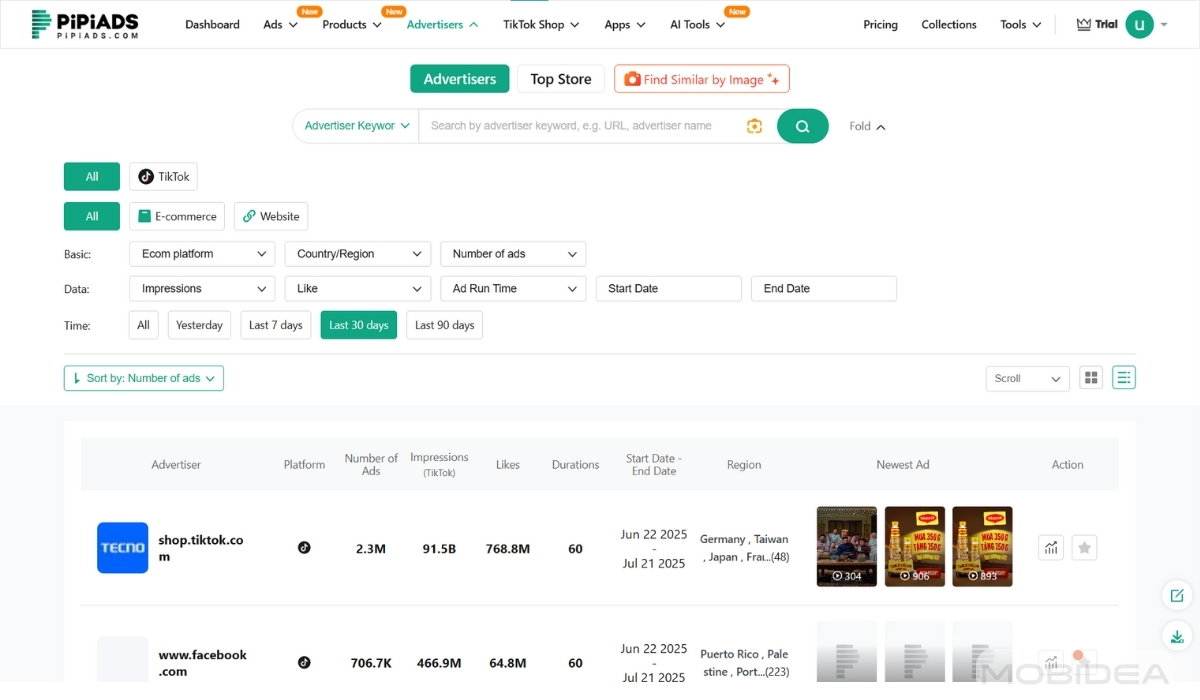Viewport: 1200px width, 700px height.
Task: Click the End Date field
Action: click(x=824, y=289)
